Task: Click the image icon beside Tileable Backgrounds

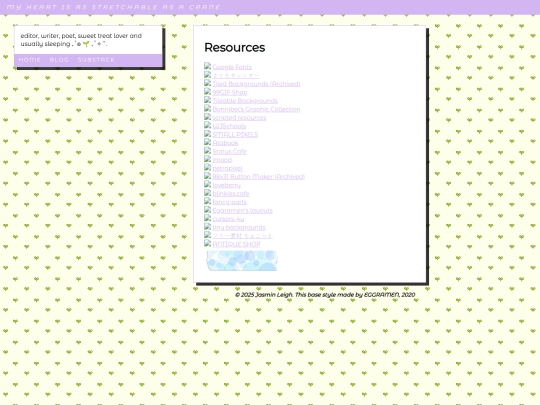Action: click(x=207, y=100)
